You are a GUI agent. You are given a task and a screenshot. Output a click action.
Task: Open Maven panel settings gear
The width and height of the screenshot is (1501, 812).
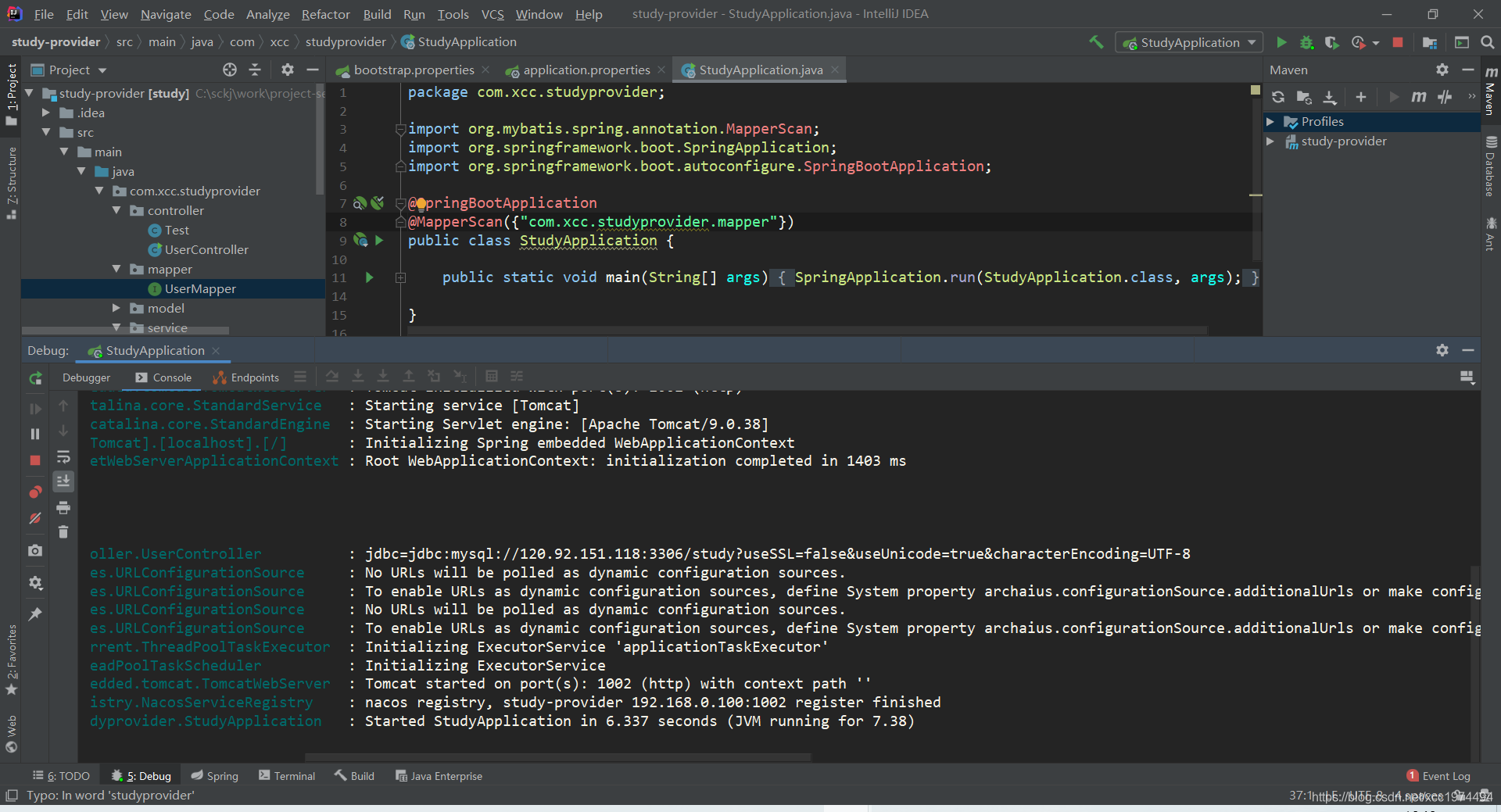pyautogui.click(x=1442, y=70)
